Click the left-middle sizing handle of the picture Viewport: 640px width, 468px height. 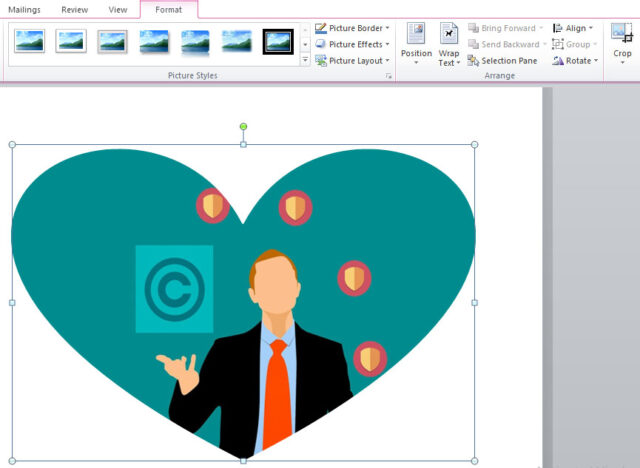12,303
